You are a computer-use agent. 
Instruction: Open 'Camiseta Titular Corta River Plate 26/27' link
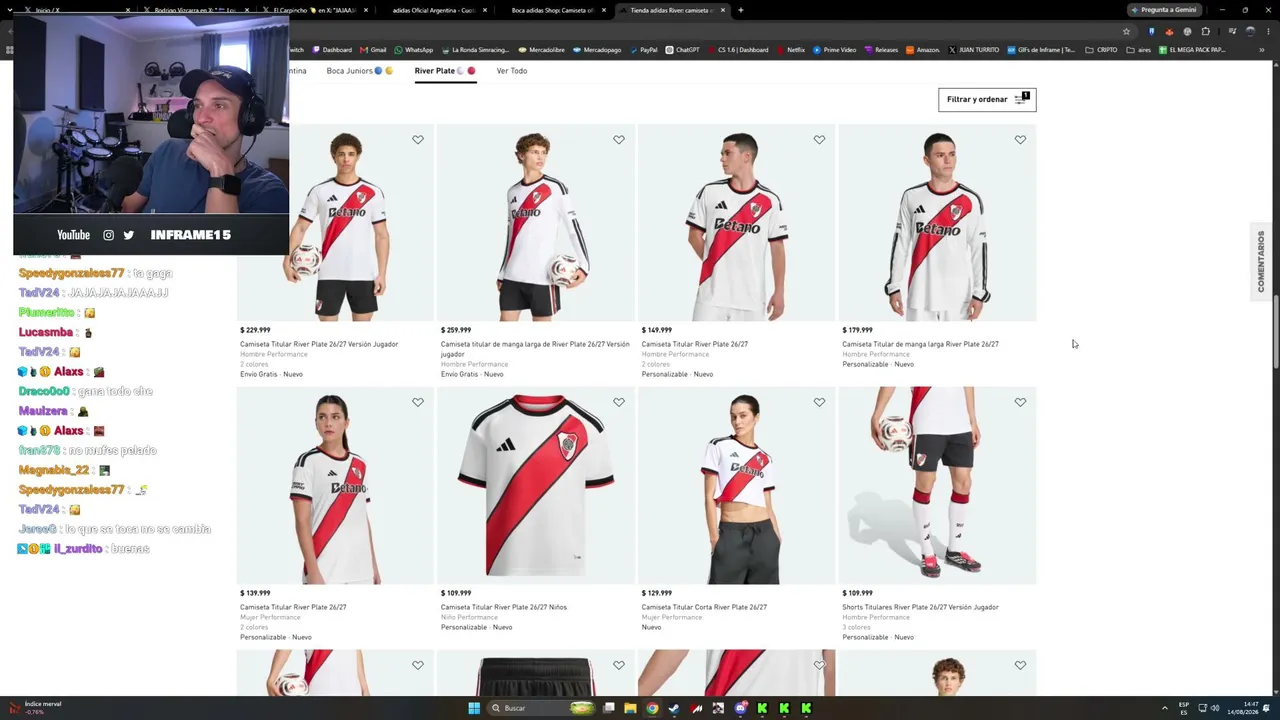tap(704, 607)
